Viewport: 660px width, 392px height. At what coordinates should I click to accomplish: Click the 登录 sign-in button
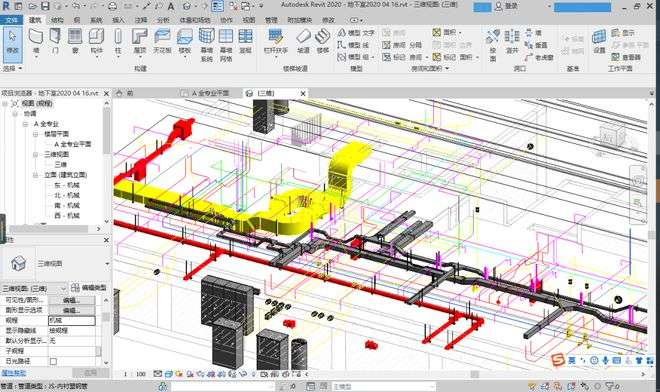pos(506,6)
